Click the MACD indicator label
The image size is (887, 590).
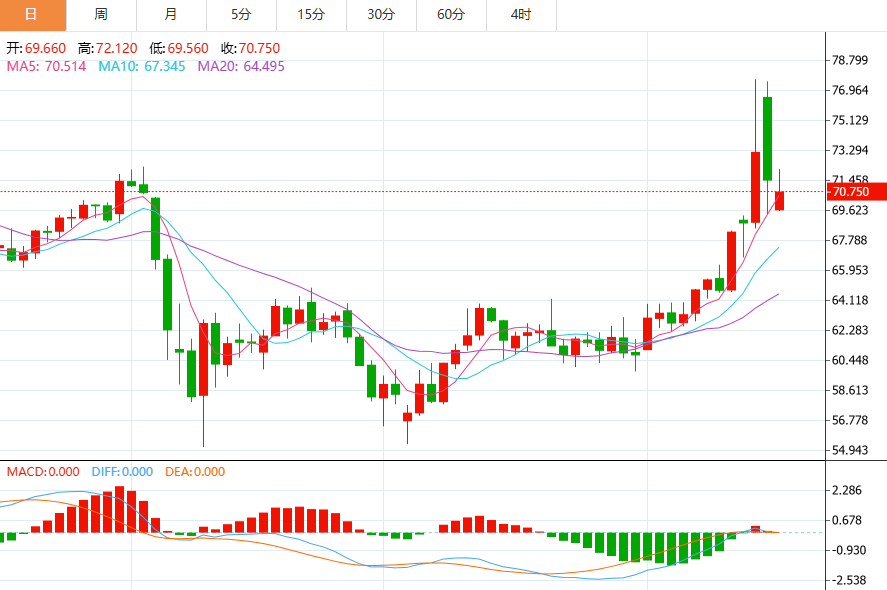click(43, 472)
